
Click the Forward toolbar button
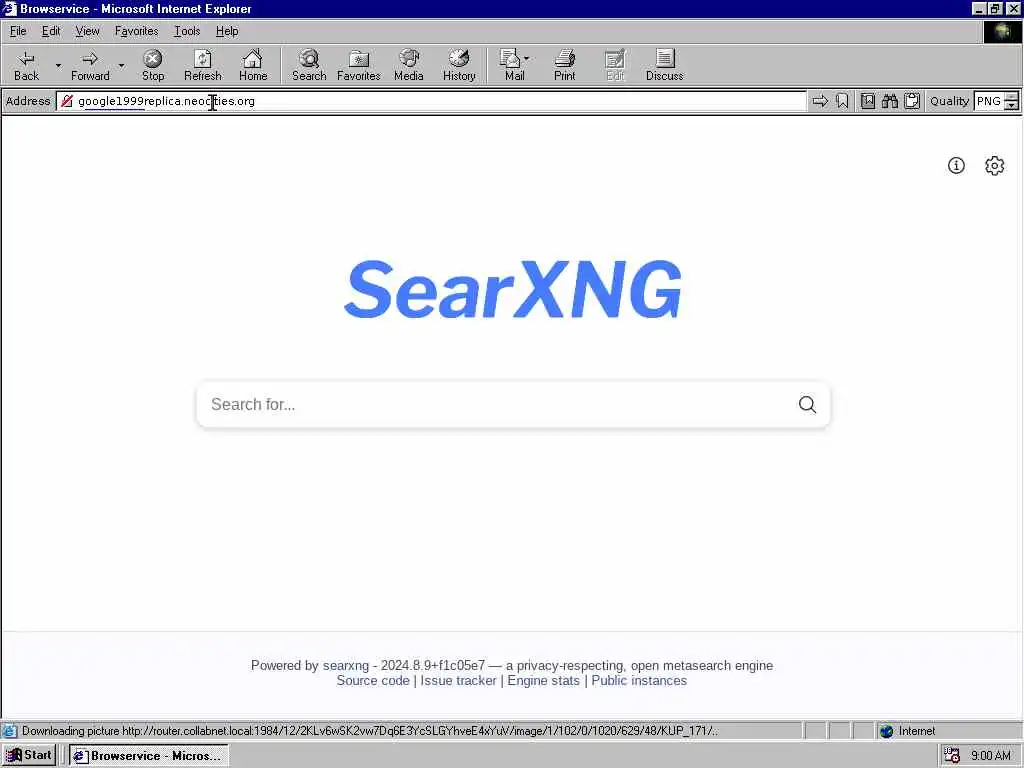point(90,65)
